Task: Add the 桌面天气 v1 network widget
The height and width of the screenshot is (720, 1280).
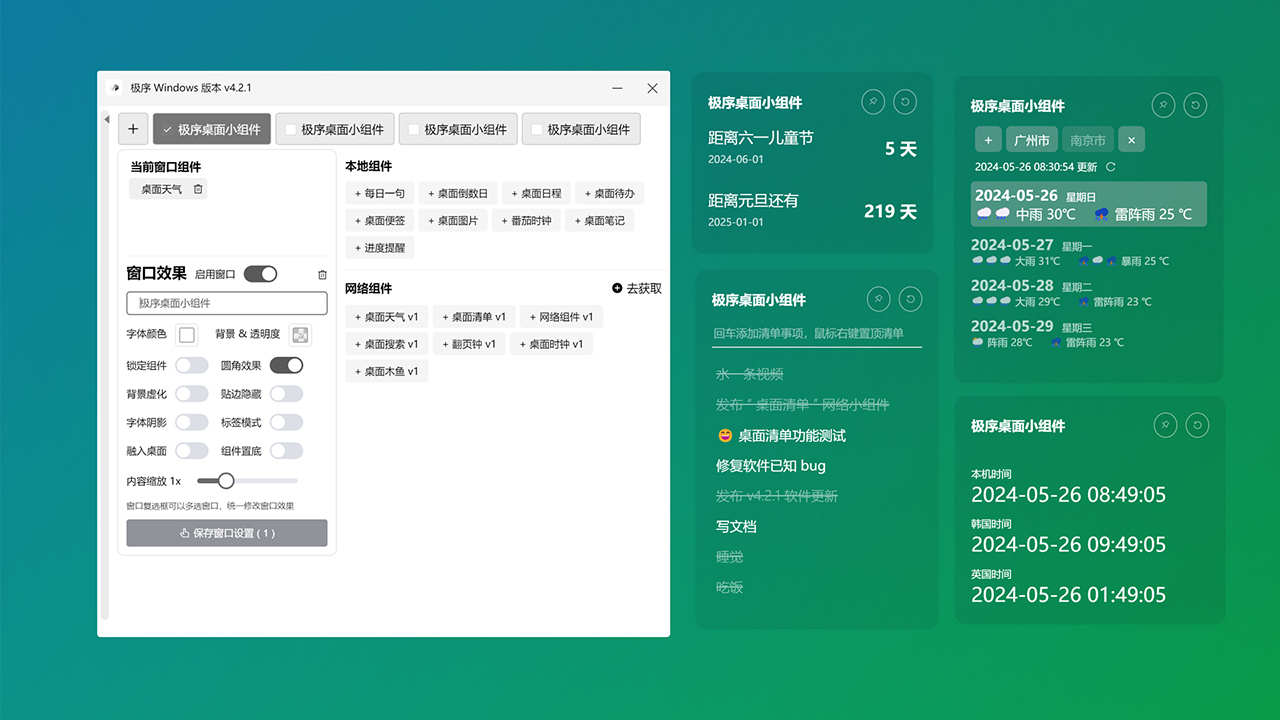Action: tap(387, 317)
